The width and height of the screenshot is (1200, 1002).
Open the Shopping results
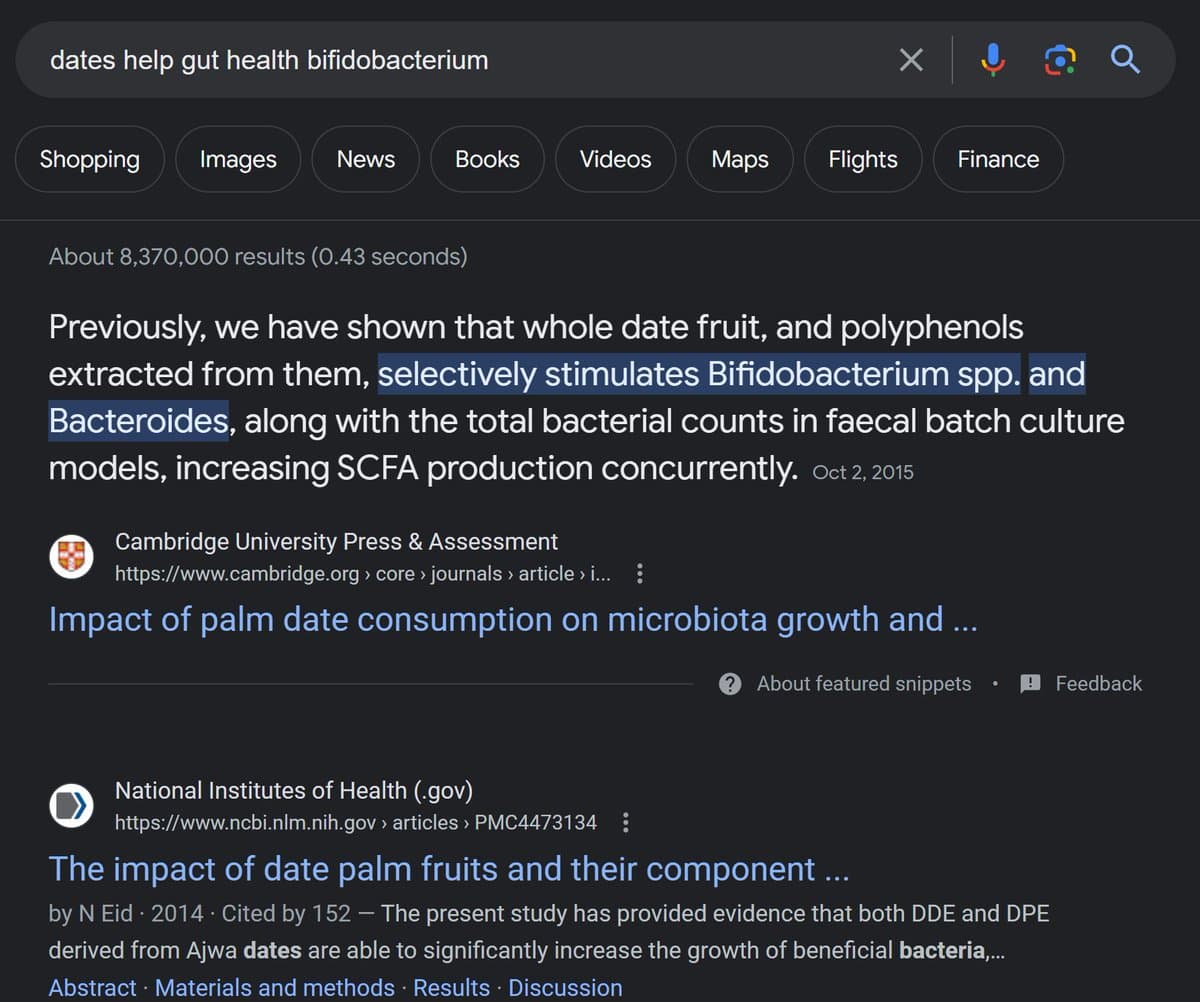pyautogui.click(x=89, y=159)
